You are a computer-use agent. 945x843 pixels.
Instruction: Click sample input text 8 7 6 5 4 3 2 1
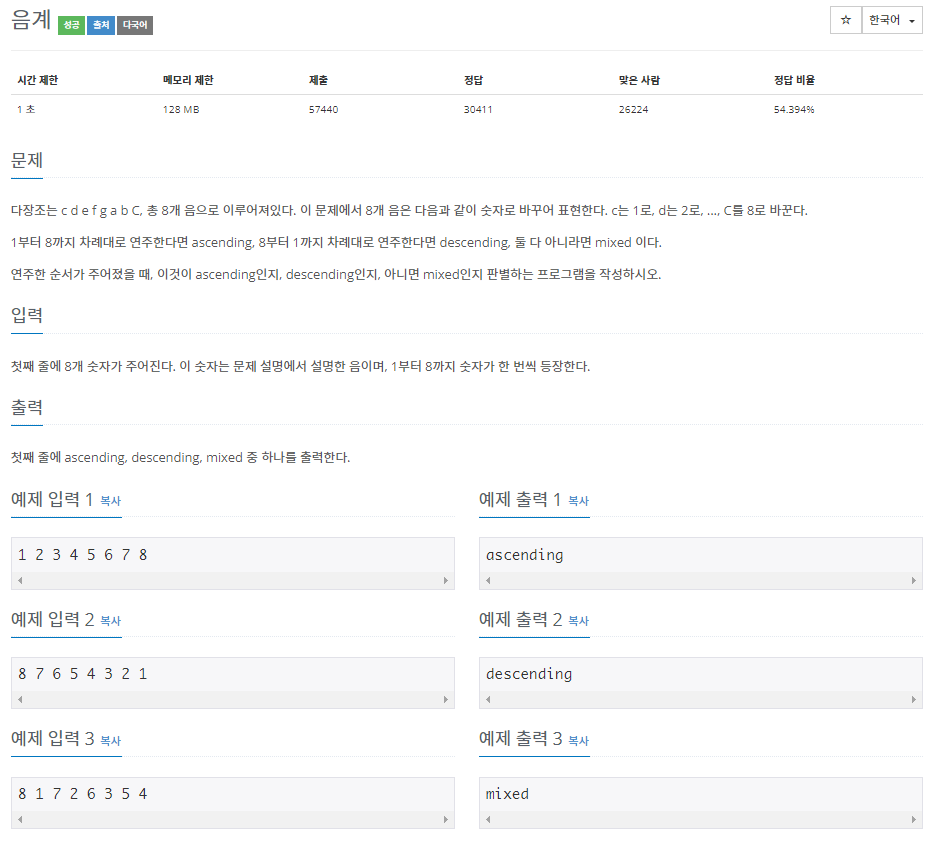pos(83,674)
